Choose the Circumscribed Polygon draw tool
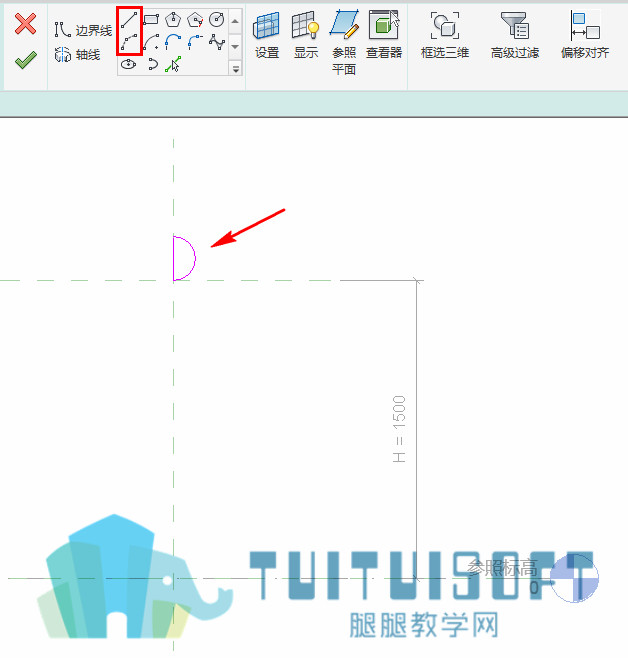 [x=195, y=19]
